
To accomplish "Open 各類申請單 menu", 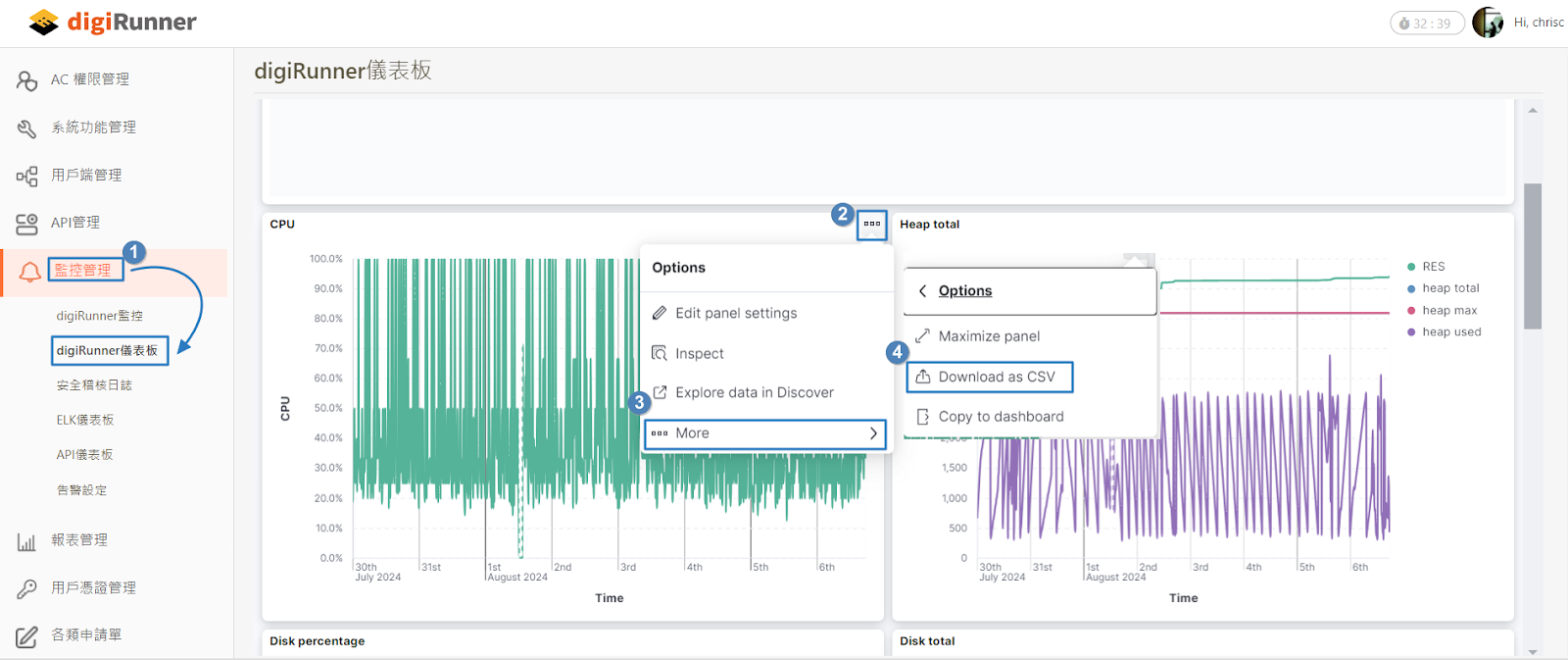I will (86, 635).
